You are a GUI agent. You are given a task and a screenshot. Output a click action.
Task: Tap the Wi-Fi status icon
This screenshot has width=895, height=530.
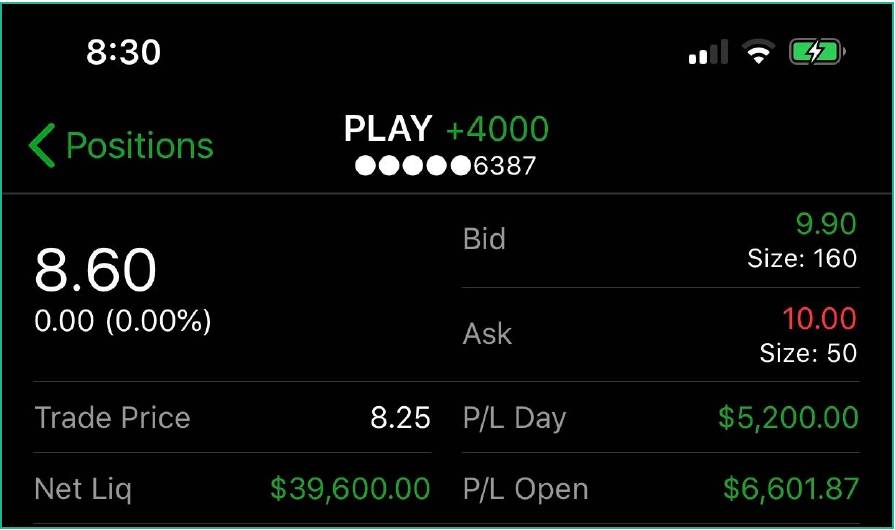pyautogui.click(x=759, y=52)
